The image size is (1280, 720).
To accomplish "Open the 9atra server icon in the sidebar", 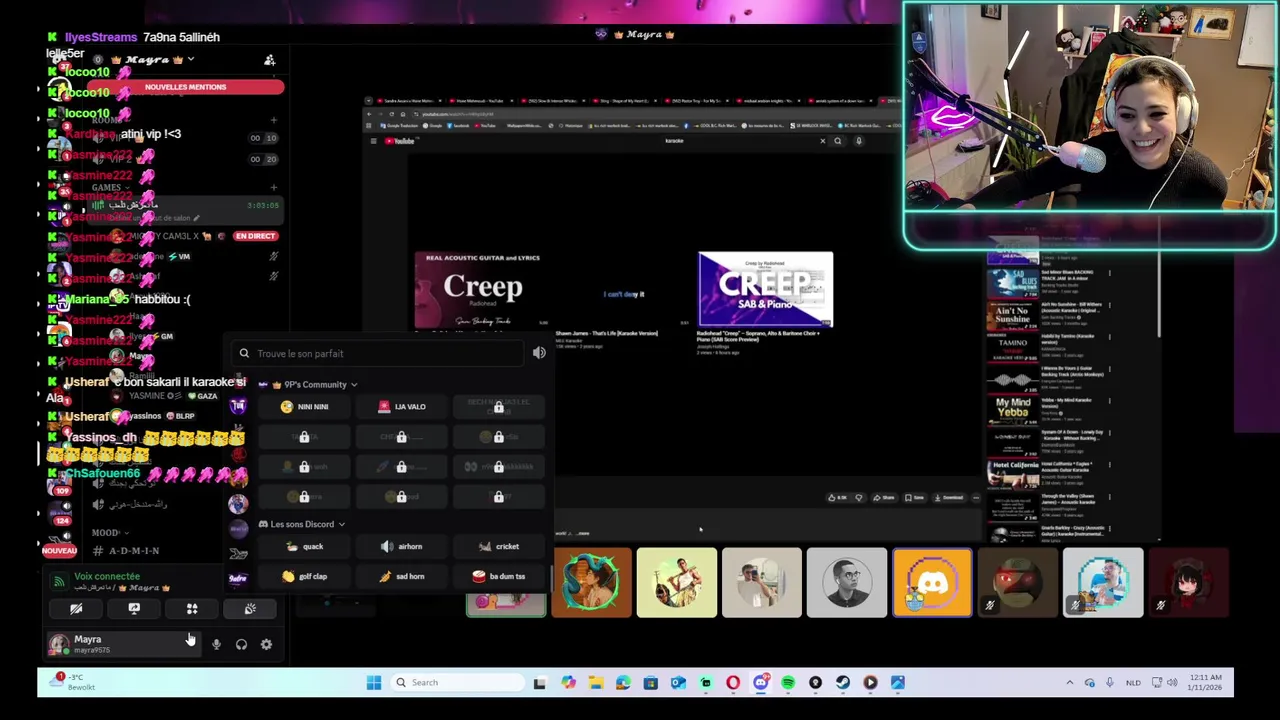I will point(238,579).
